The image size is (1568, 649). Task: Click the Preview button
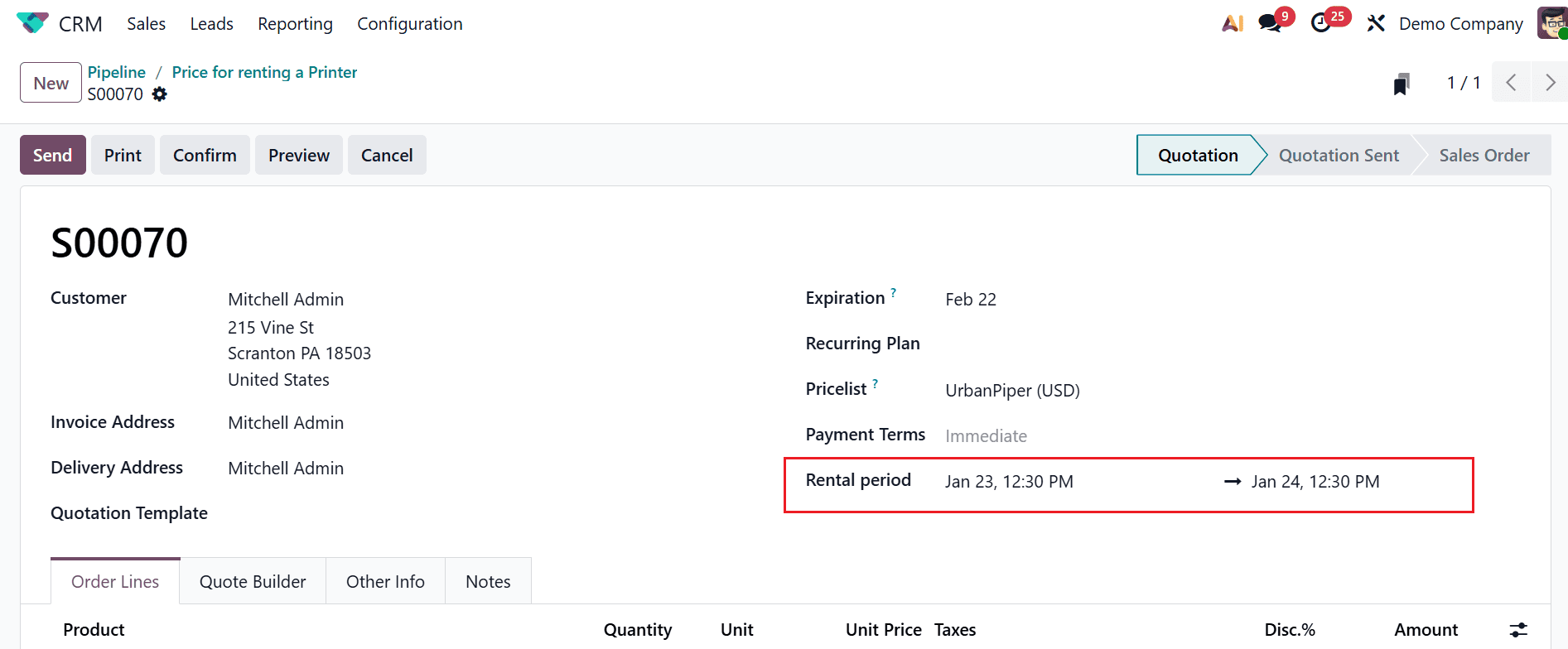[299, 155]
